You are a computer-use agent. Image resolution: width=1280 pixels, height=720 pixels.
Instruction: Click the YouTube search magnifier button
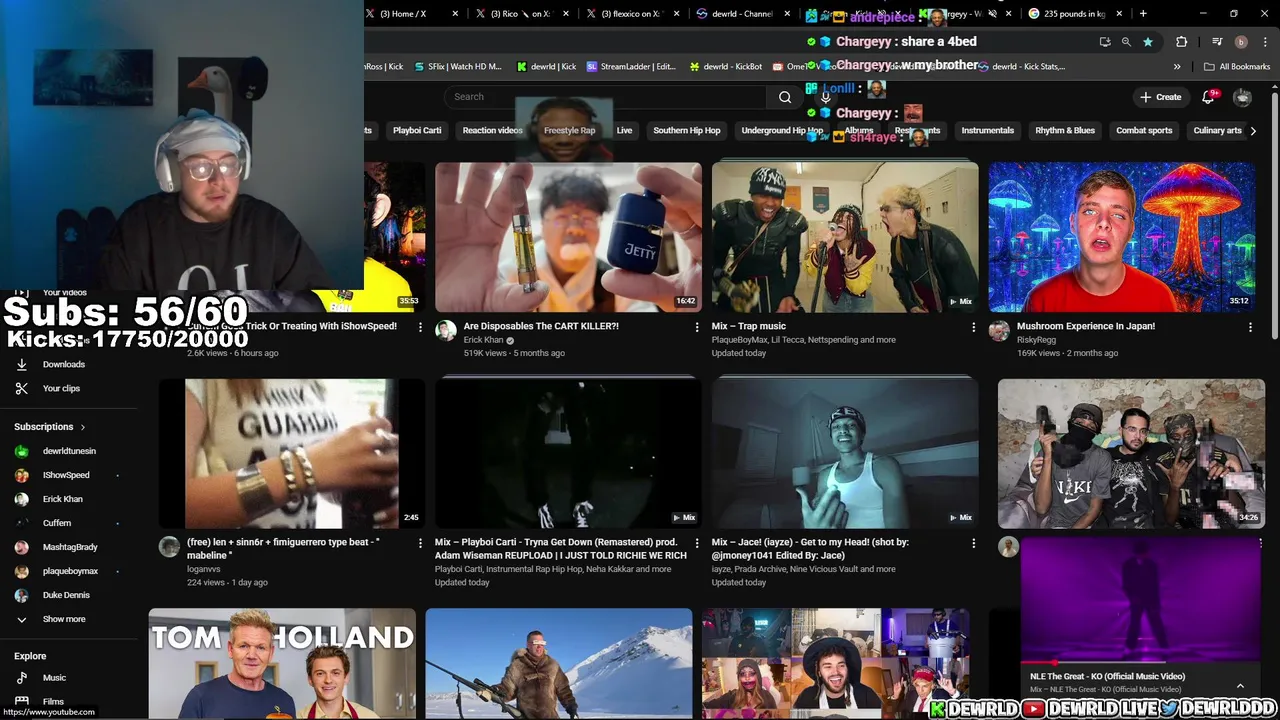pos(785,97)
